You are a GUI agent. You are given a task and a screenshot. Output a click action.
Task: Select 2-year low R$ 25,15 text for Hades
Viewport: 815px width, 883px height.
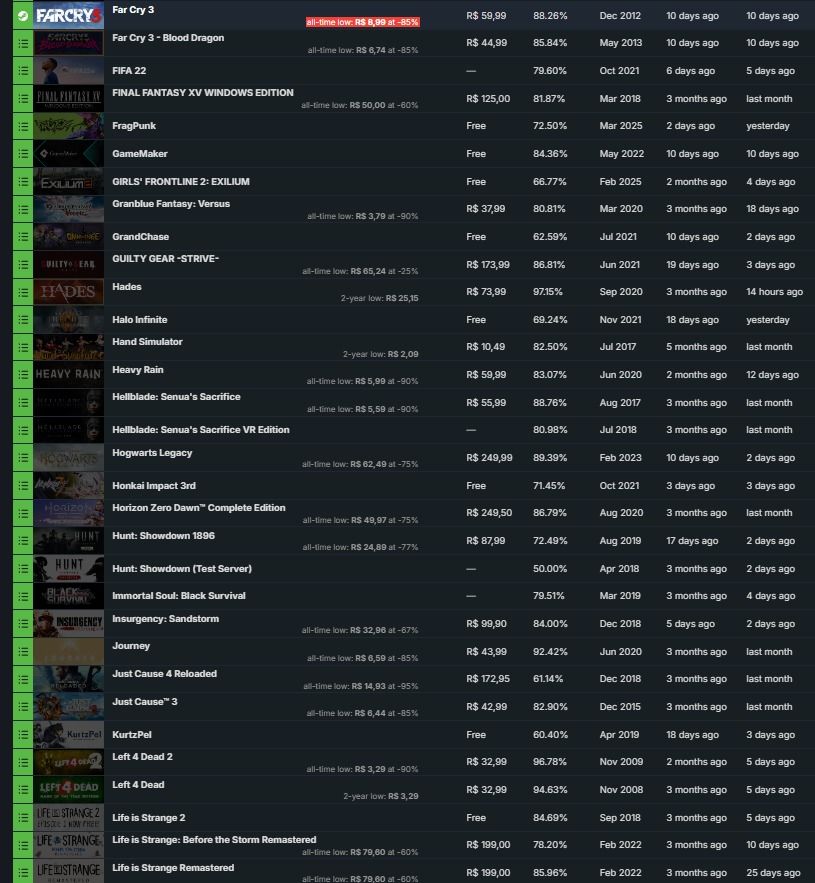(380, 298)
